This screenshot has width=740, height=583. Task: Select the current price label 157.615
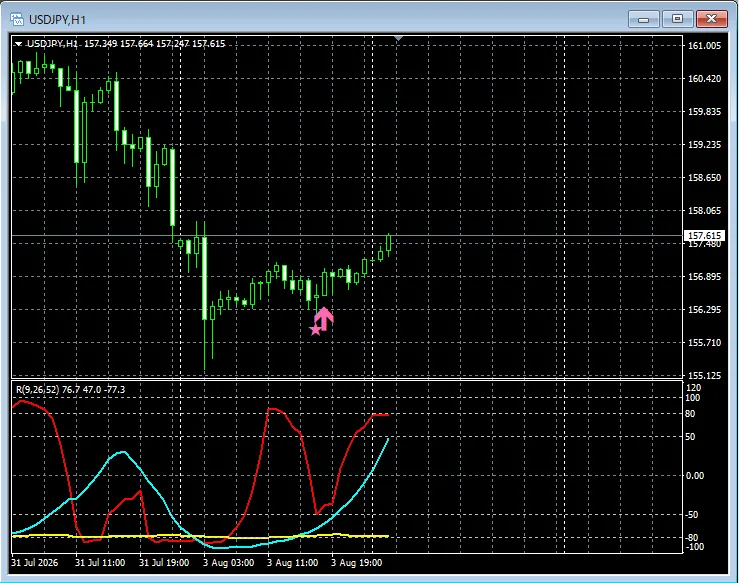tap(704, 236)
